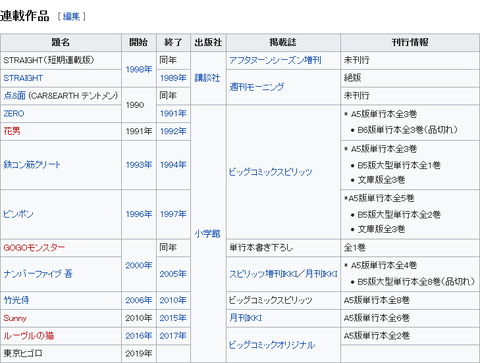Click the plain ビッグコミックスピリッツ text in 竹光侍 row
The image size is (480, 363).
(x=270, y=300)
